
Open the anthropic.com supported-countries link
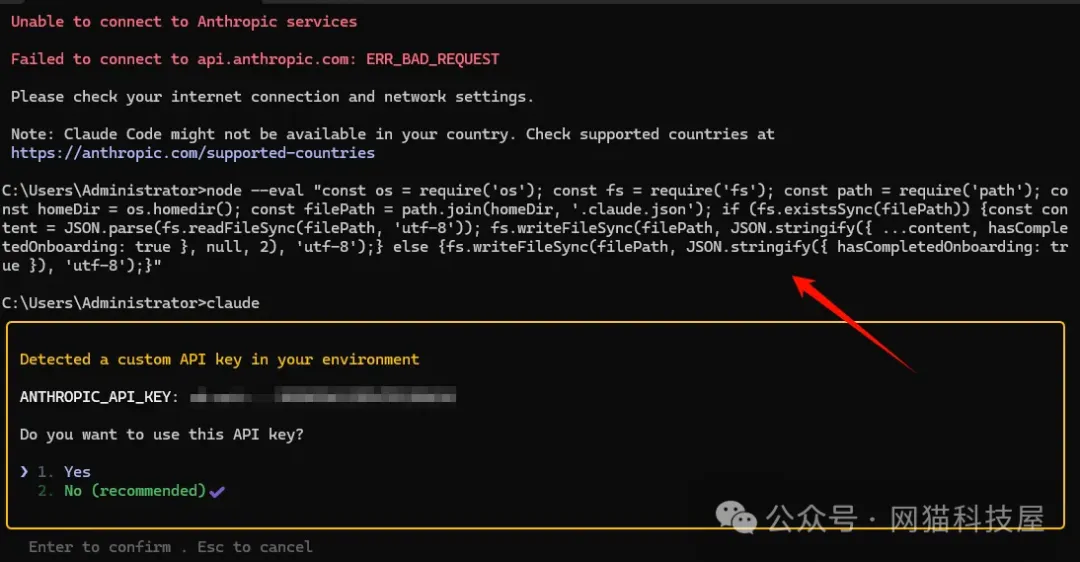193,153
